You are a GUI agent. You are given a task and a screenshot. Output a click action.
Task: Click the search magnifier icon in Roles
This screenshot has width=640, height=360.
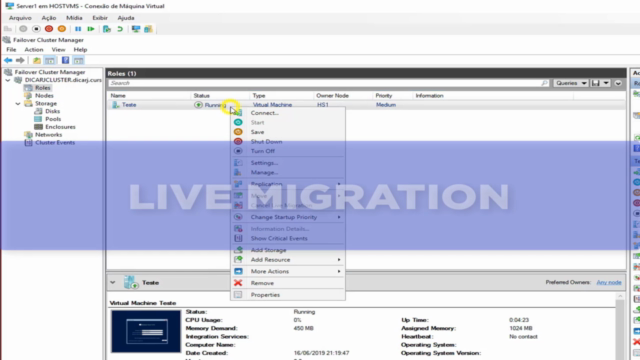point(544,83)
